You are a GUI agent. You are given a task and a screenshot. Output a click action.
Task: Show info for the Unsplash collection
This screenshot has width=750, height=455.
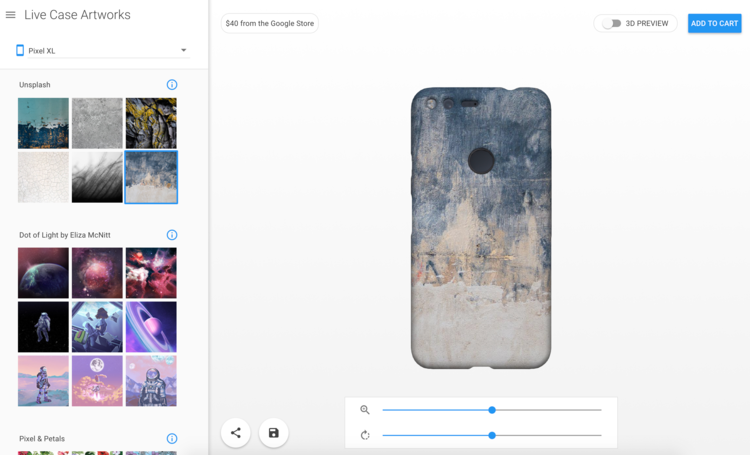(172, 85)
